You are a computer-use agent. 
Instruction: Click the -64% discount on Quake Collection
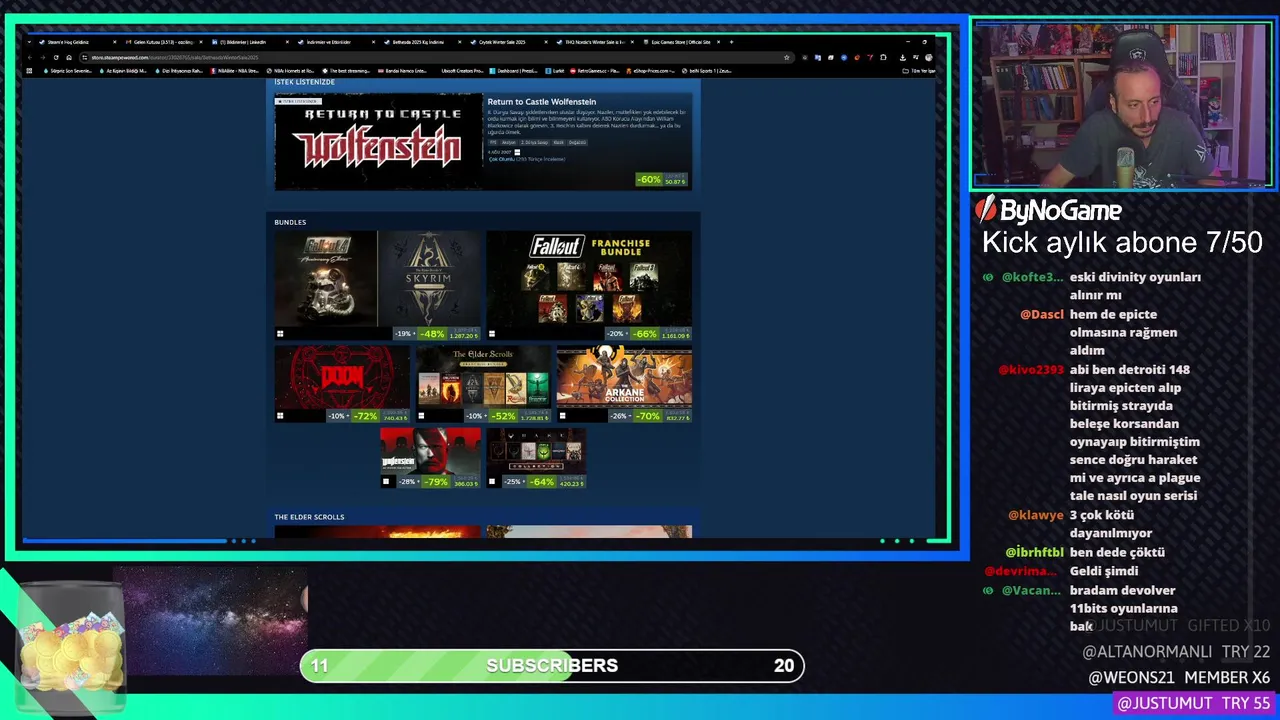click(x=542, y=482)
